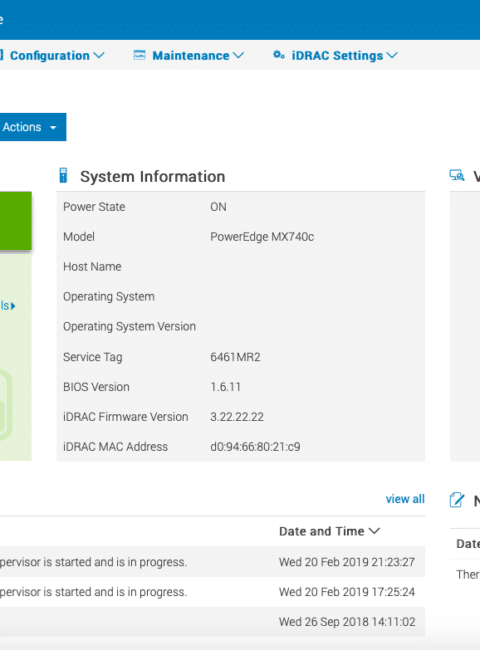Click the notes edit pencil icon
This screenshot has height=650, width=480.
[x=457, y=500]
